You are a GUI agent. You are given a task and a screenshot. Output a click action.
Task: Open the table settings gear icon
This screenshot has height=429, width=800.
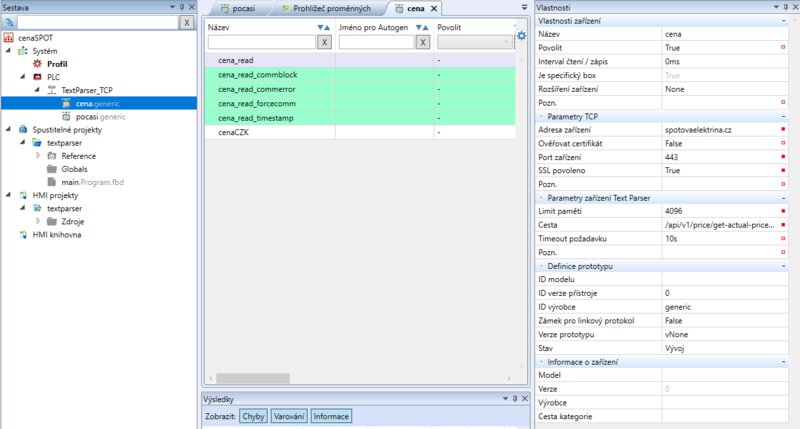click(x=521, y=37)
